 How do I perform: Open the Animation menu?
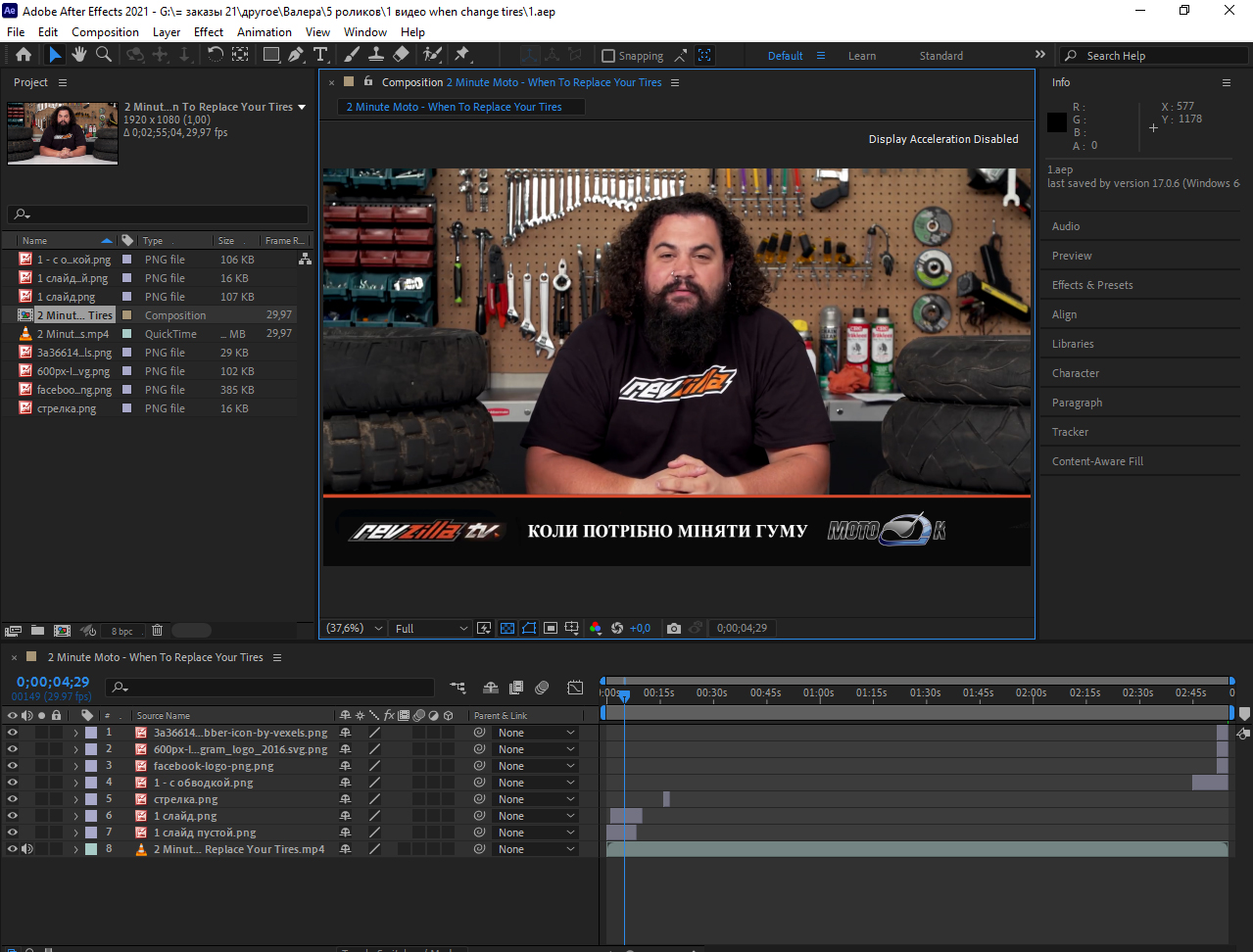(x=265, y=32)
